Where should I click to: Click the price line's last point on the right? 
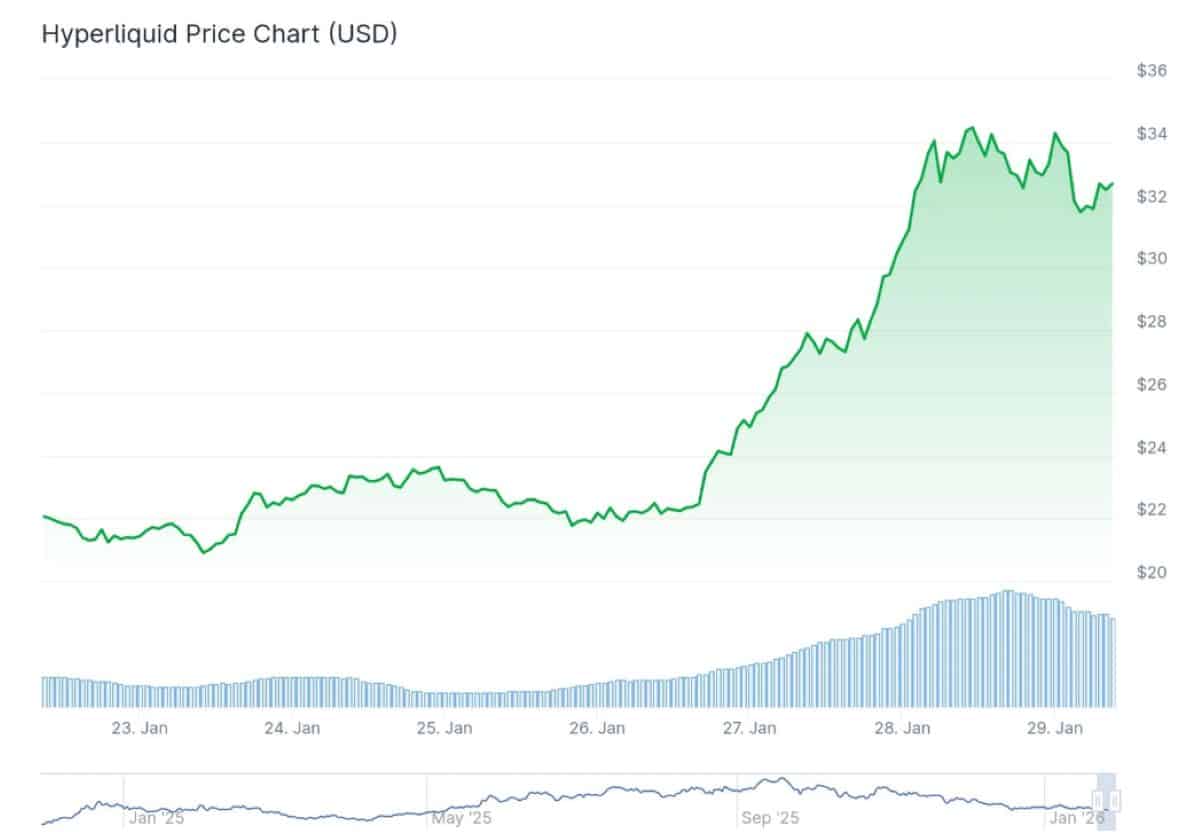tap(1113, 183)
